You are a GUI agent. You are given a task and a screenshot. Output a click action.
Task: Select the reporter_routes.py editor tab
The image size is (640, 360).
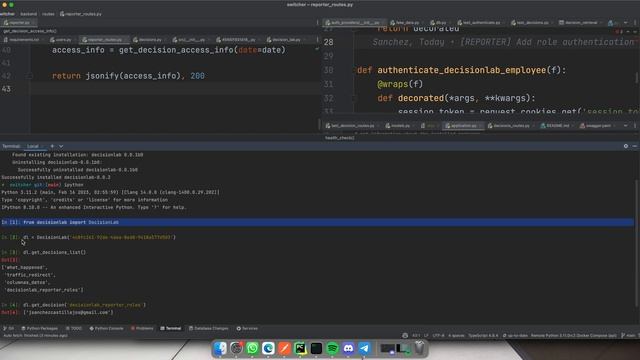click(104, 40)
